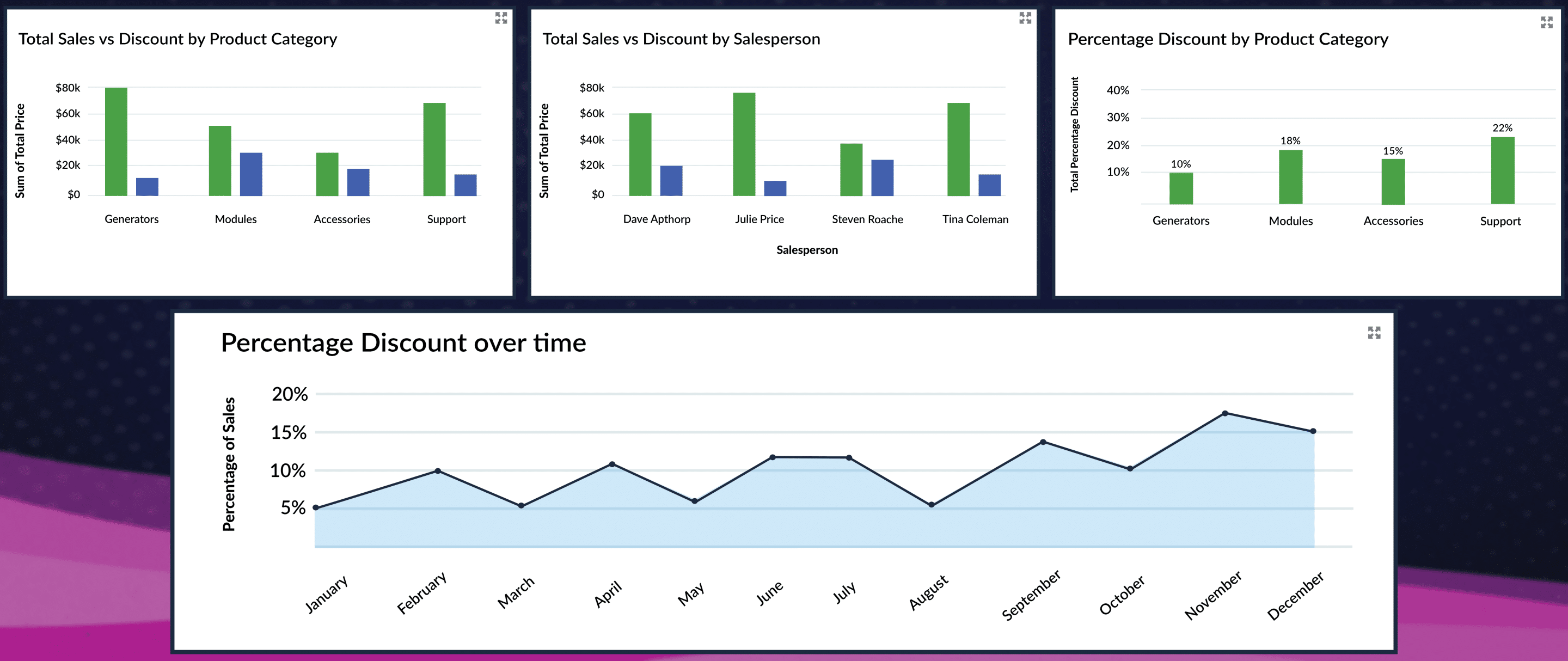This screenshot has height=661, width=1568.
Task: Click Tina Coleman's blue discount bar
Action: (x=989, y=185)
